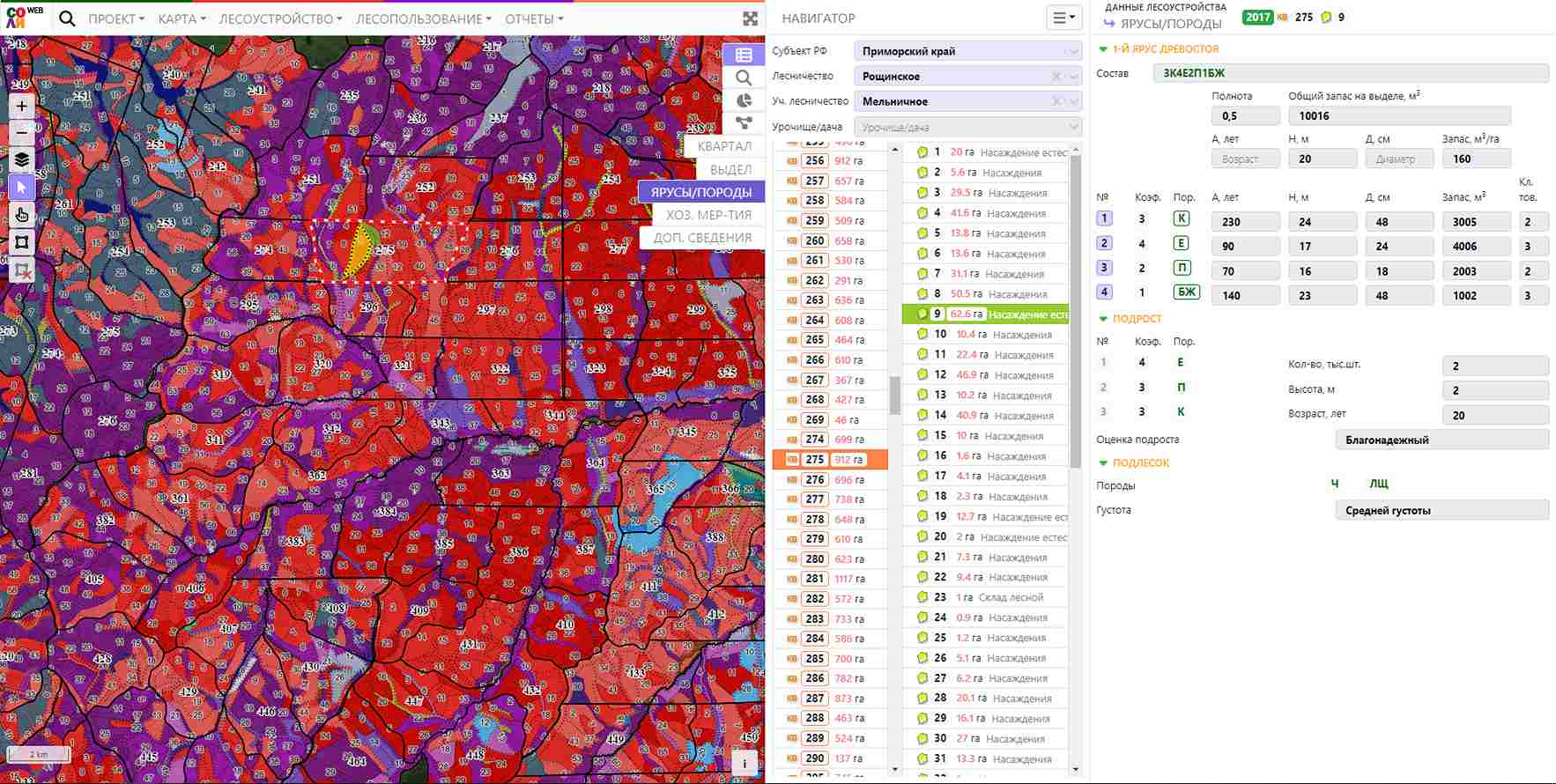Switch to the ХОЗ. МЕР-ТИЯ tab
This screenshot has height=784, width=1556.
708,215
